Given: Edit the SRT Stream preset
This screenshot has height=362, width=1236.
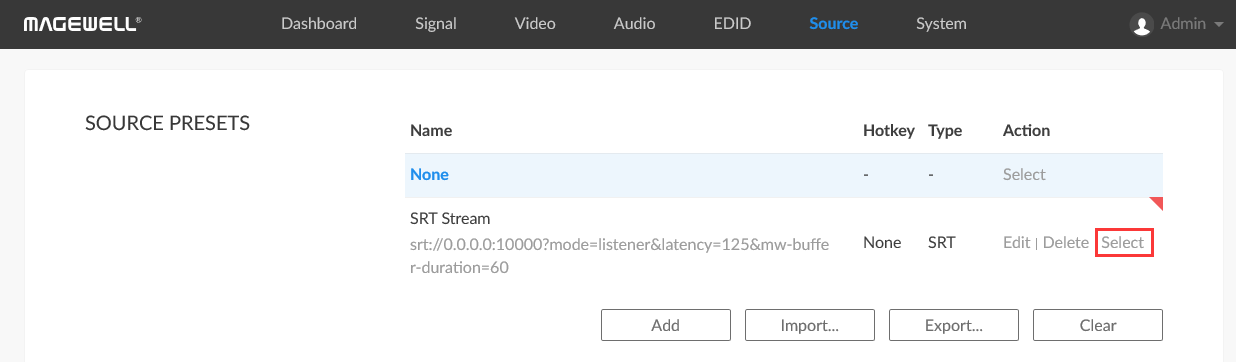Looking at the screenshot, I should tap(1016, 242).
